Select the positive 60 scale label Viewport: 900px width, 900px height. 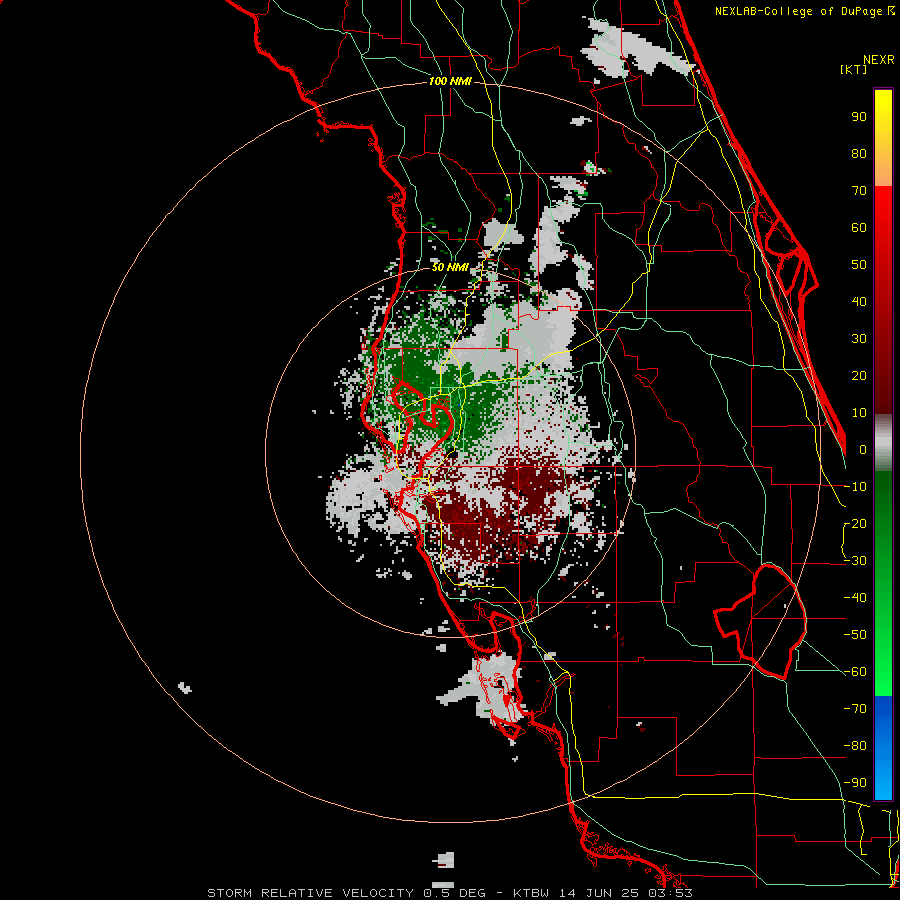coord(859,228)
